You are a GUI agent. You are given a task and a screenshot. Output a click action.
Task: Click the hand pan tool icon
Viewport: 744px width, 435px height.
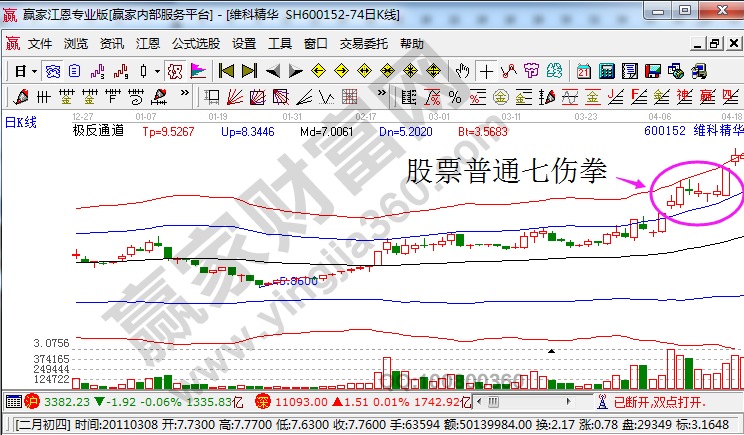[x=462, y=71]
